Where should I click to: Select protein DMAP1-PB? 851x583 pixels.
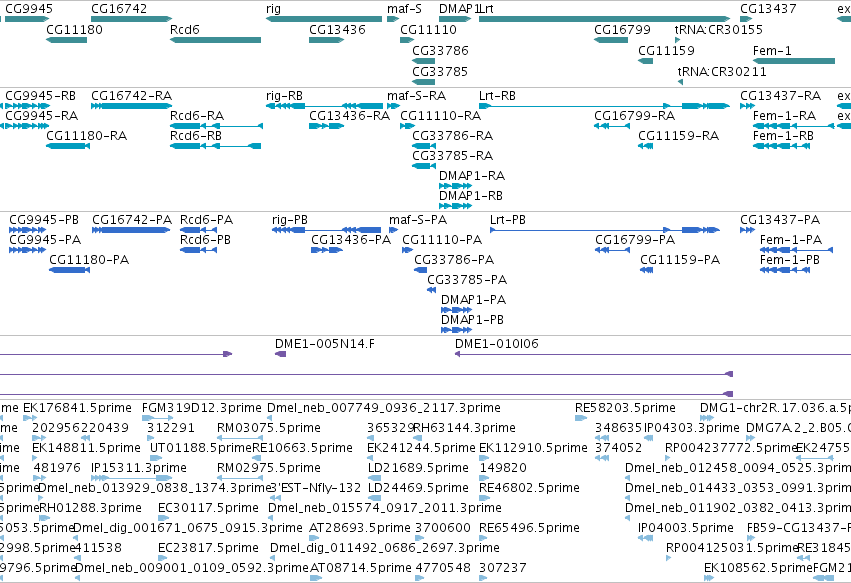pos(456,330)
